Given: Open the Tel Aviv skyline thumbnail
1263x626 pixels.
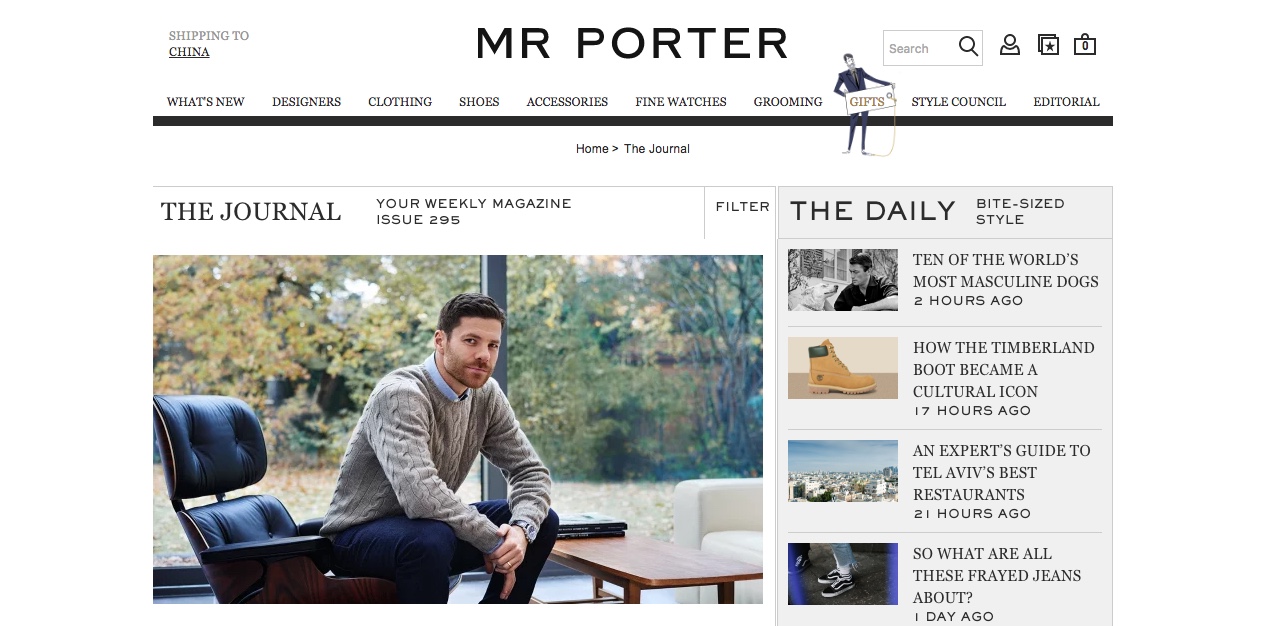Looking at the screenshot, I should [x=843, y=471].
